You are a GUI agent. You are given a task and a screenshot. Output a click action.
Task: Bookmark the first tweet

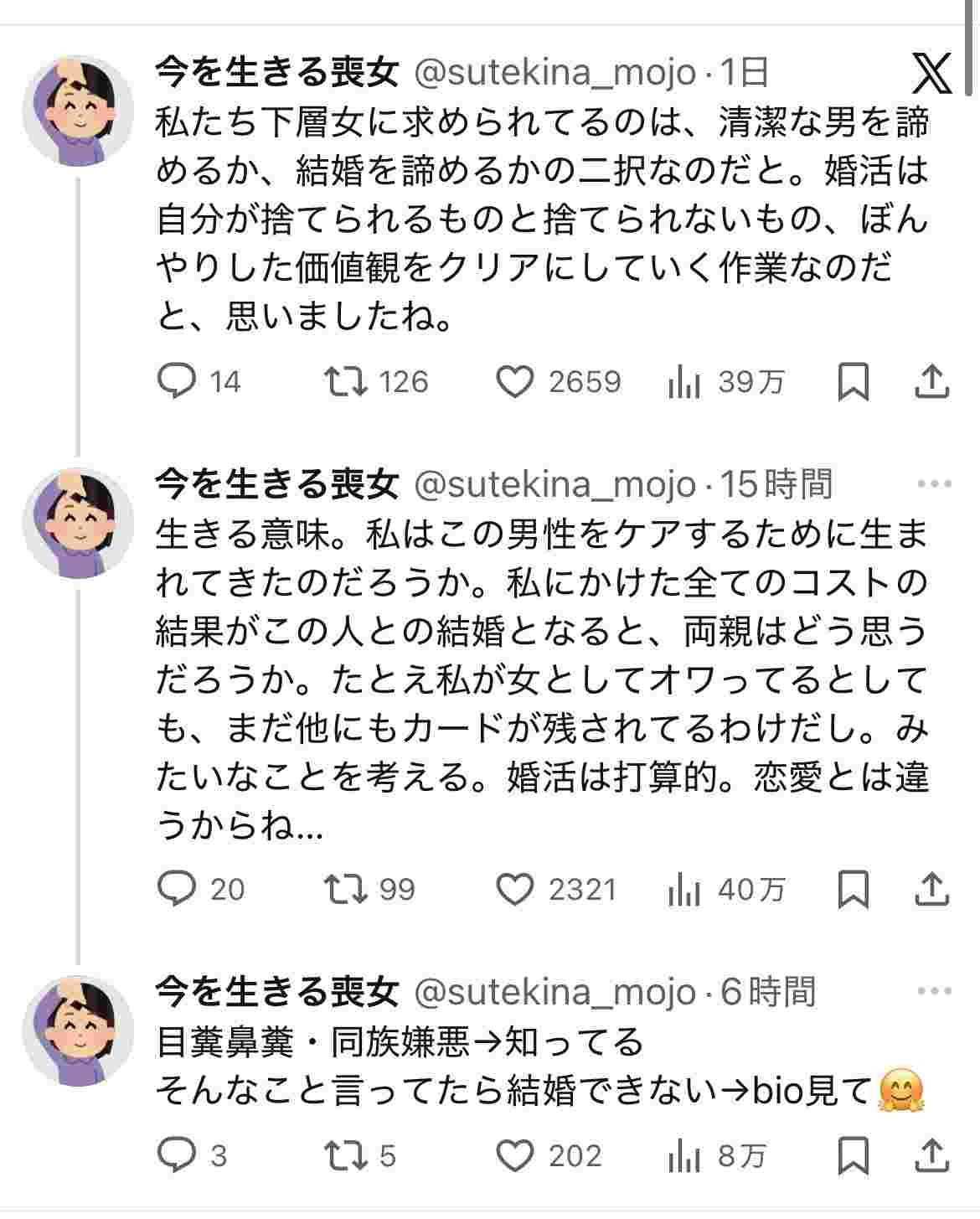[853, 382]
